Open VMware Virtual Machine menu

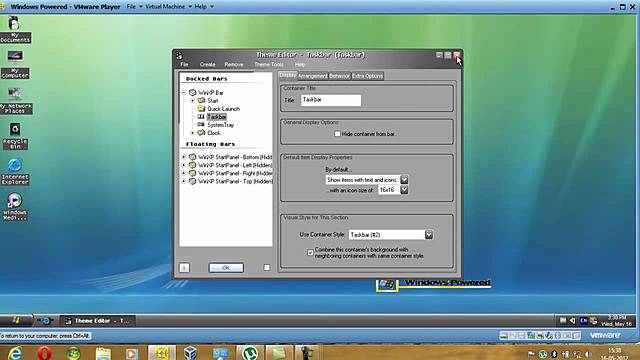click(168, 7)
